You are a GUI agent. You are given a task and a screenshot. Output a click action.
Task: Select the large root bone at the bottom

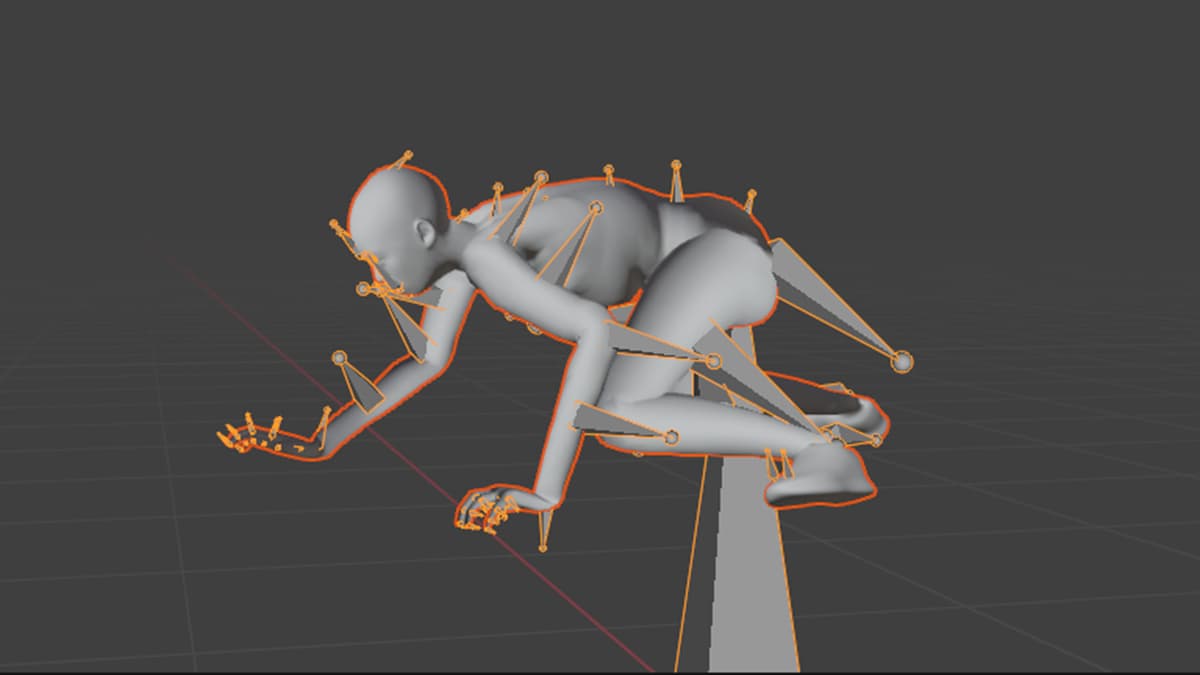(738, 580)
